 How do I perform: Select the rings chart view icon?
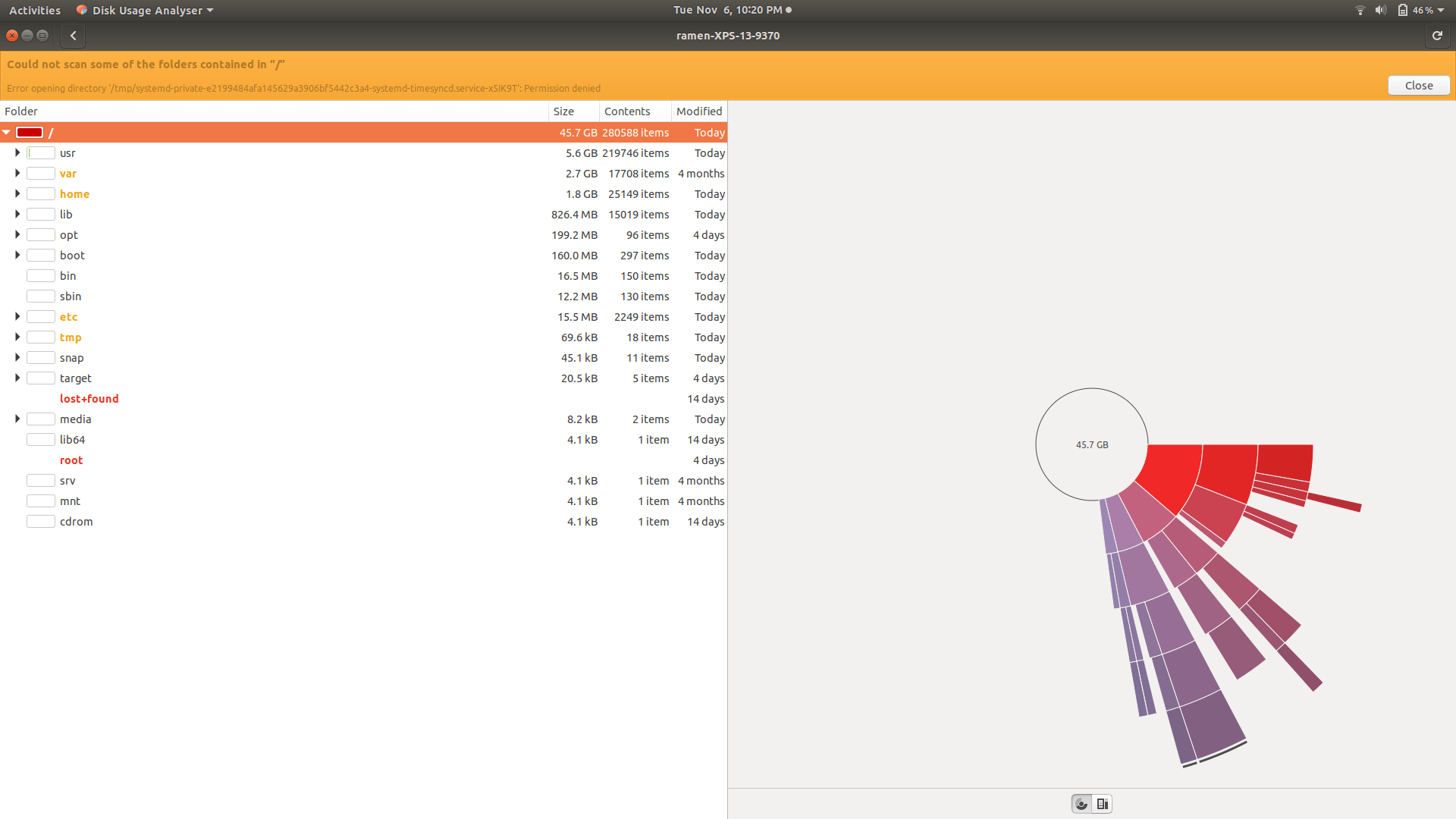(1081, 804)
